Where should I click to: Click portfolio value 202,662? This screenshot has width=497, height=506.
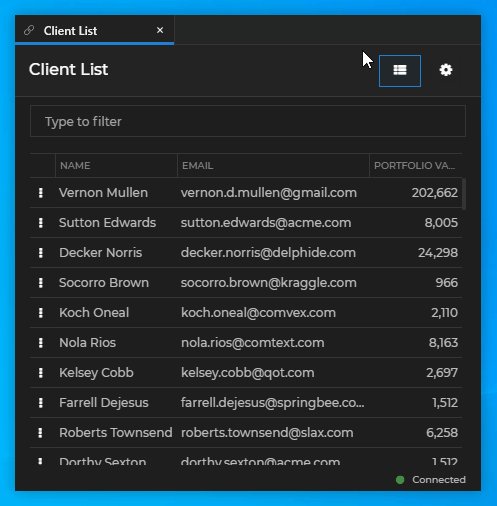click(x=435, y=193)
